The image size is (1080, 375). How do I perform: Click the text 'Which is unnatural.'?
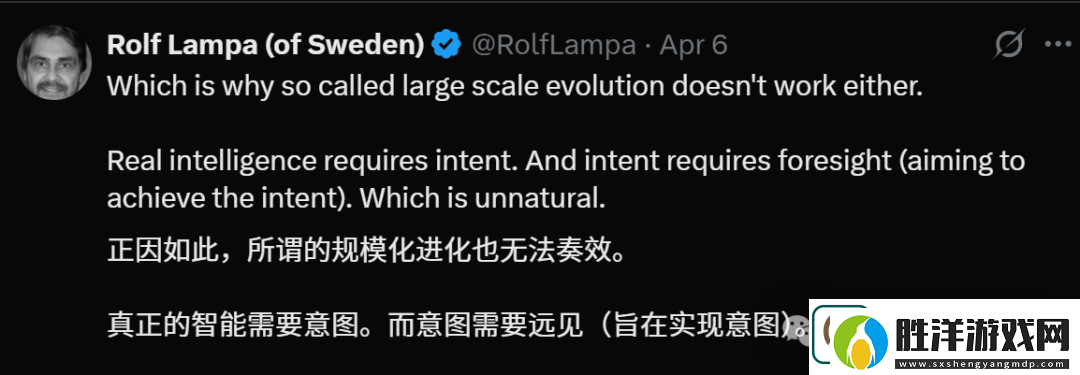(483, 199)
